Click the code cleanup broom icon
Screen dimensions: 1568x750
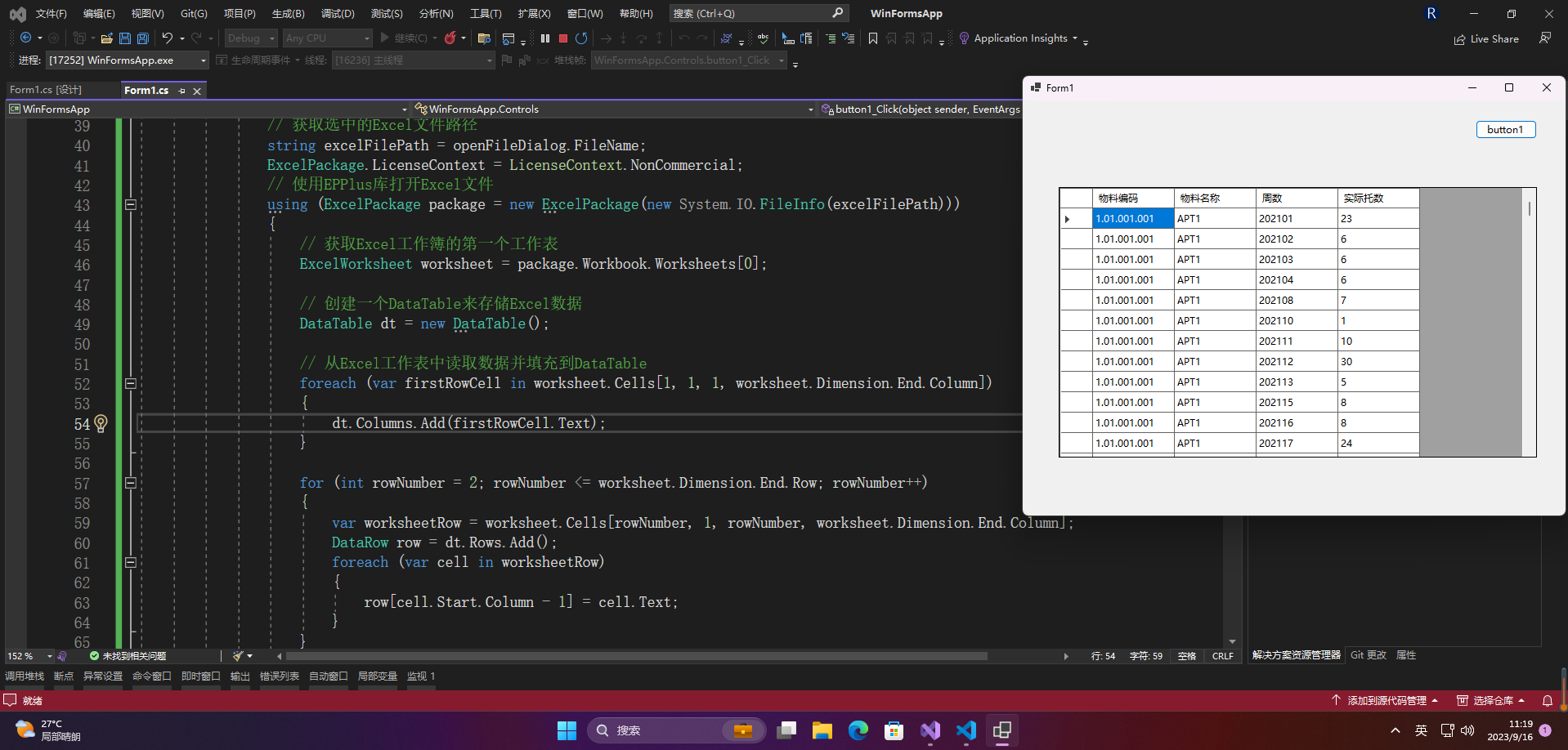[x=238, y=656]
